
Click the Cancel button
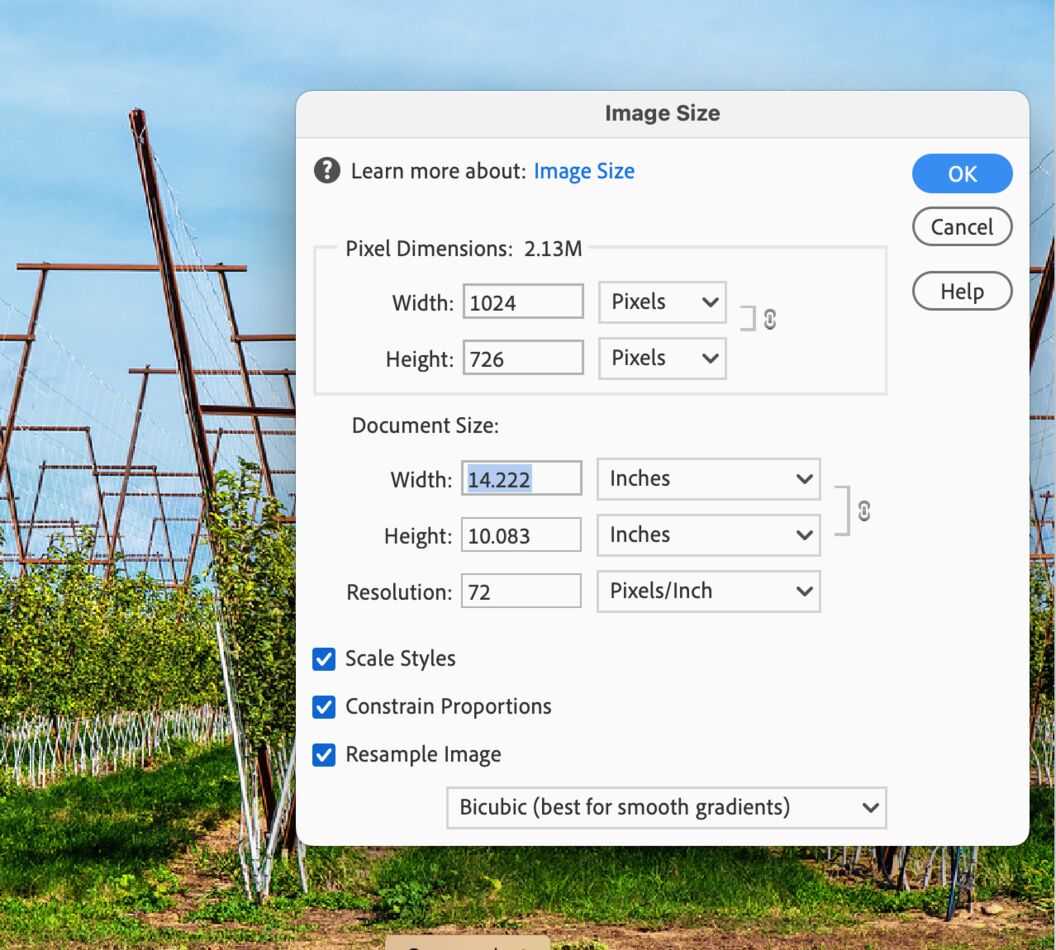[x=961, y=226]
